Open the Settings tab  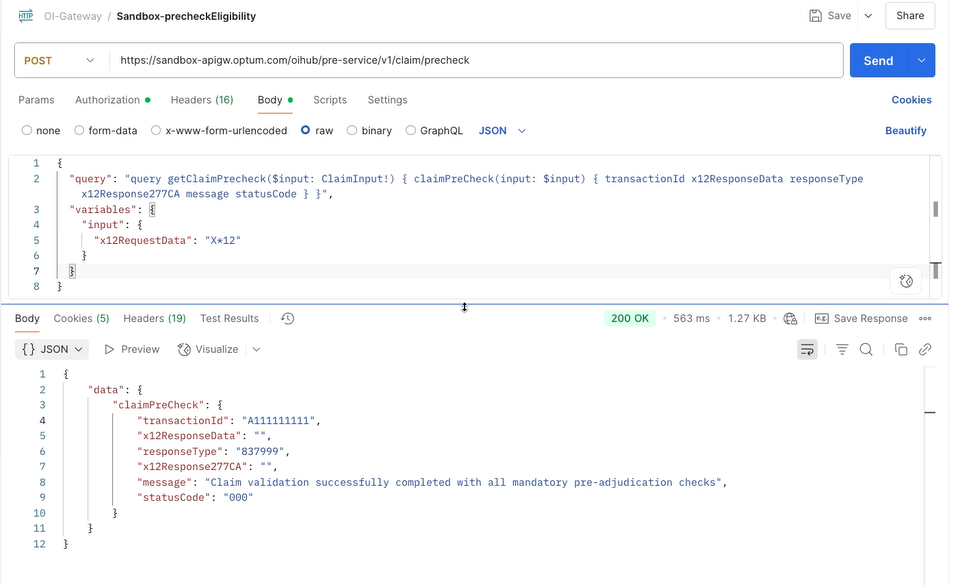pos(388,100)
